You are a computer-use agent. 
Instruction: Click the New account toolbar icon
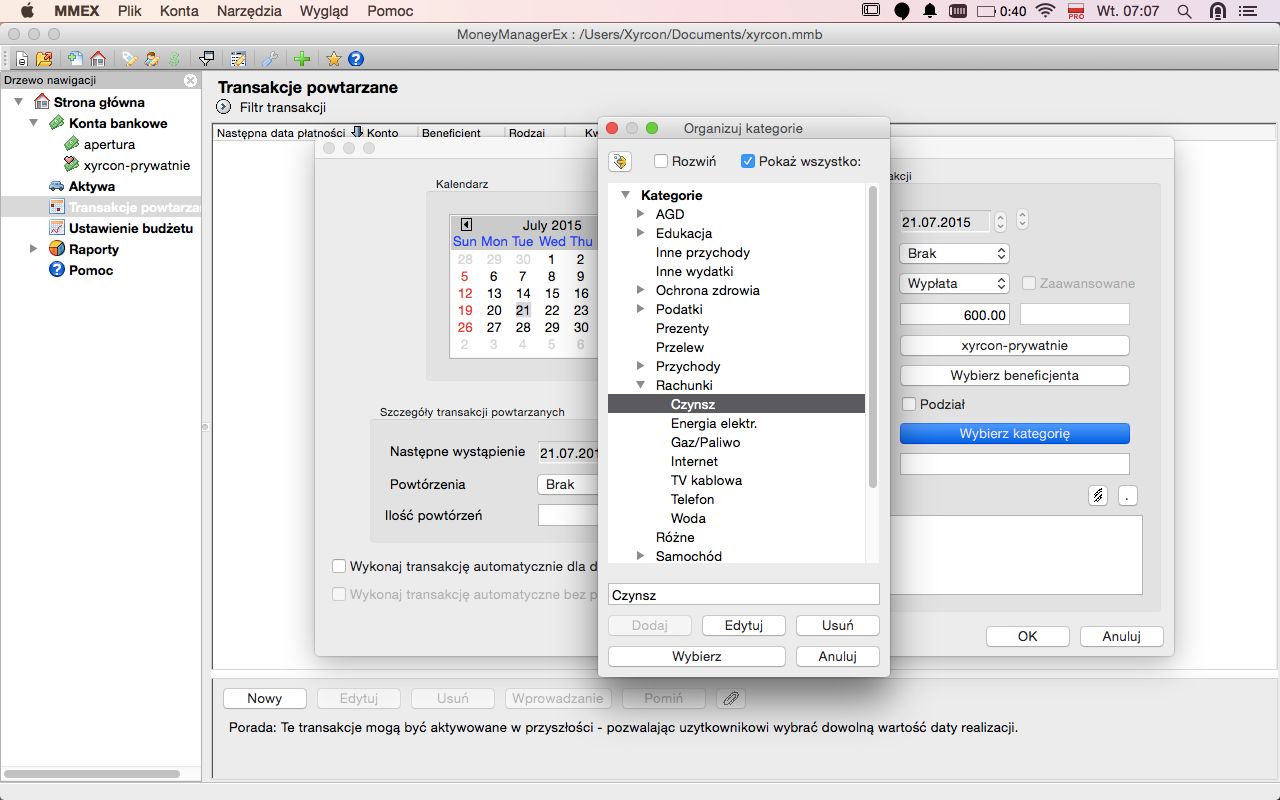(76, 59)
